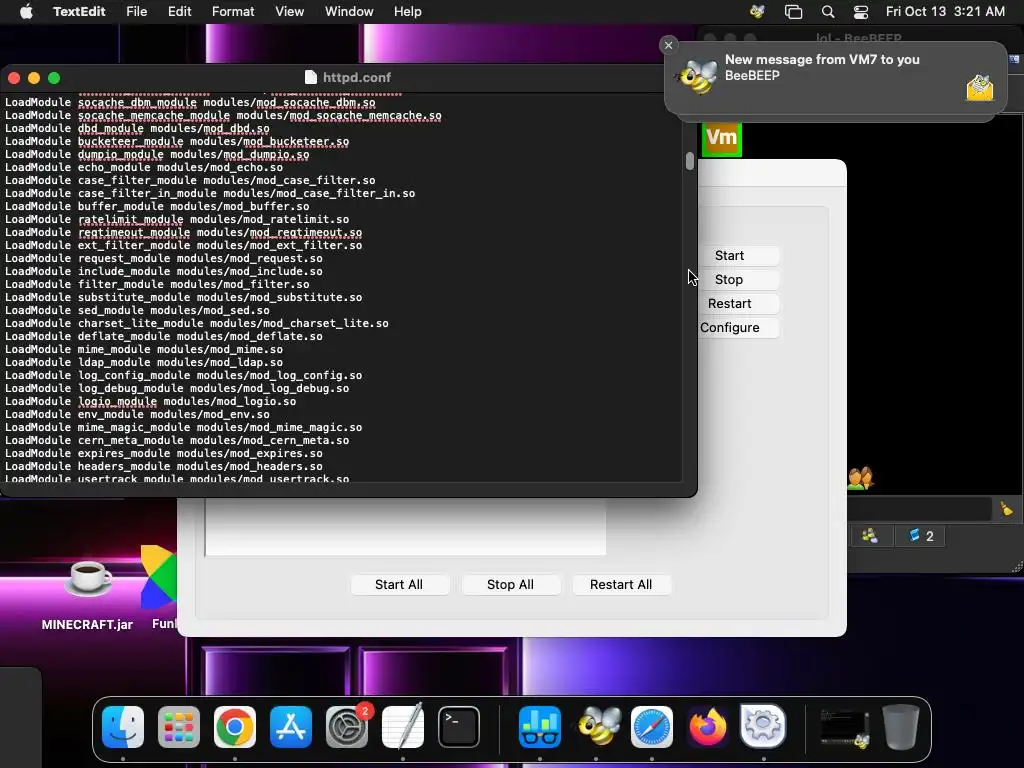1024x768 pixels.
Task: Open Launchpad from the dock
Action: [x=179, y=727]
